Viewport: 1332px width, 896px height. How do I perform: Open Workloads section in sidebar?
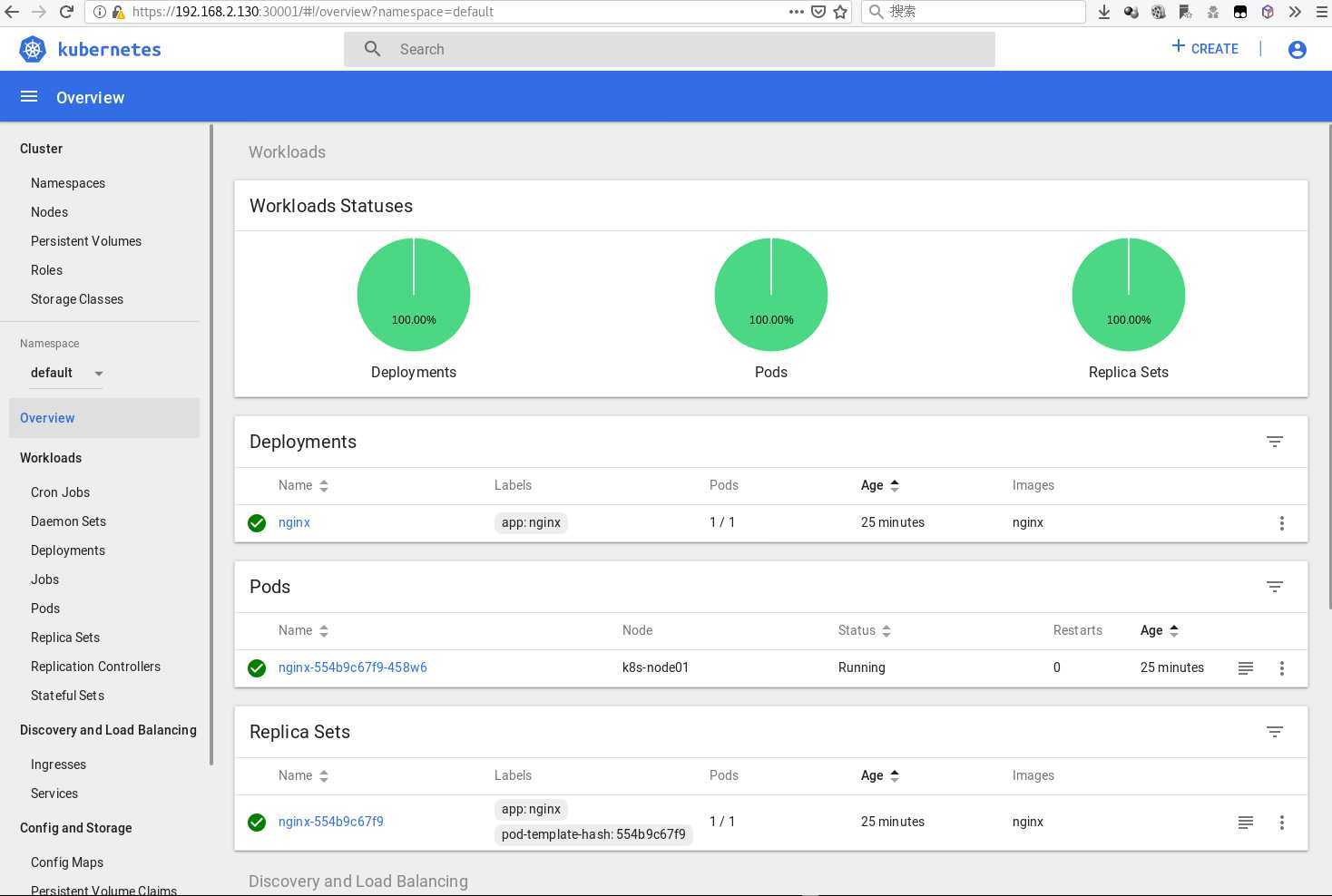pyautogui.click(x=51, y=458)
